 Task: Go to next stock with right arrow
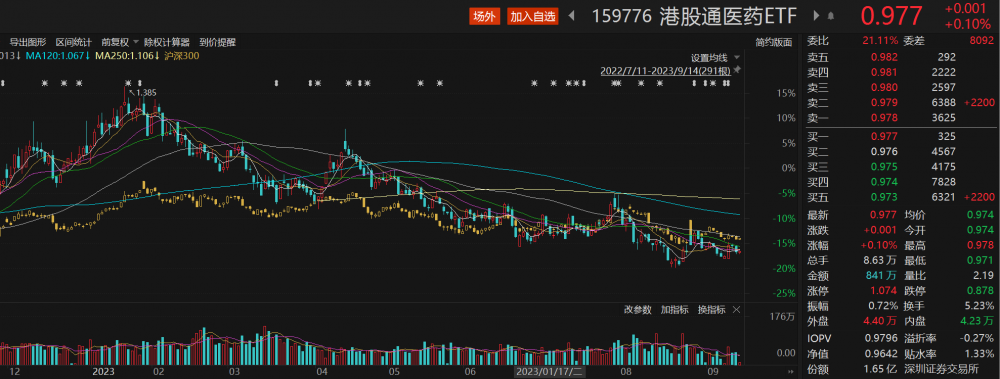tap(816, 16)
